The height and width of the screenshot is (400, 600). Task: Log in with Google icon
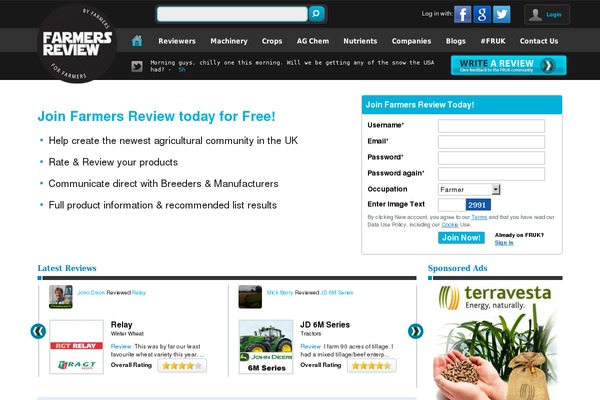(x=482, y=15)
